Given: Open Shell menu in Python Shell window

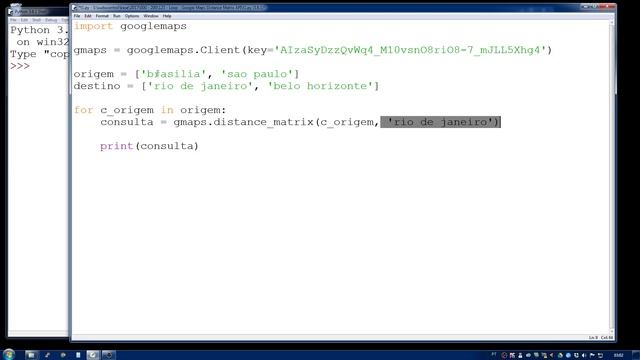Looking at the screenshot, I should pos(37,20).
